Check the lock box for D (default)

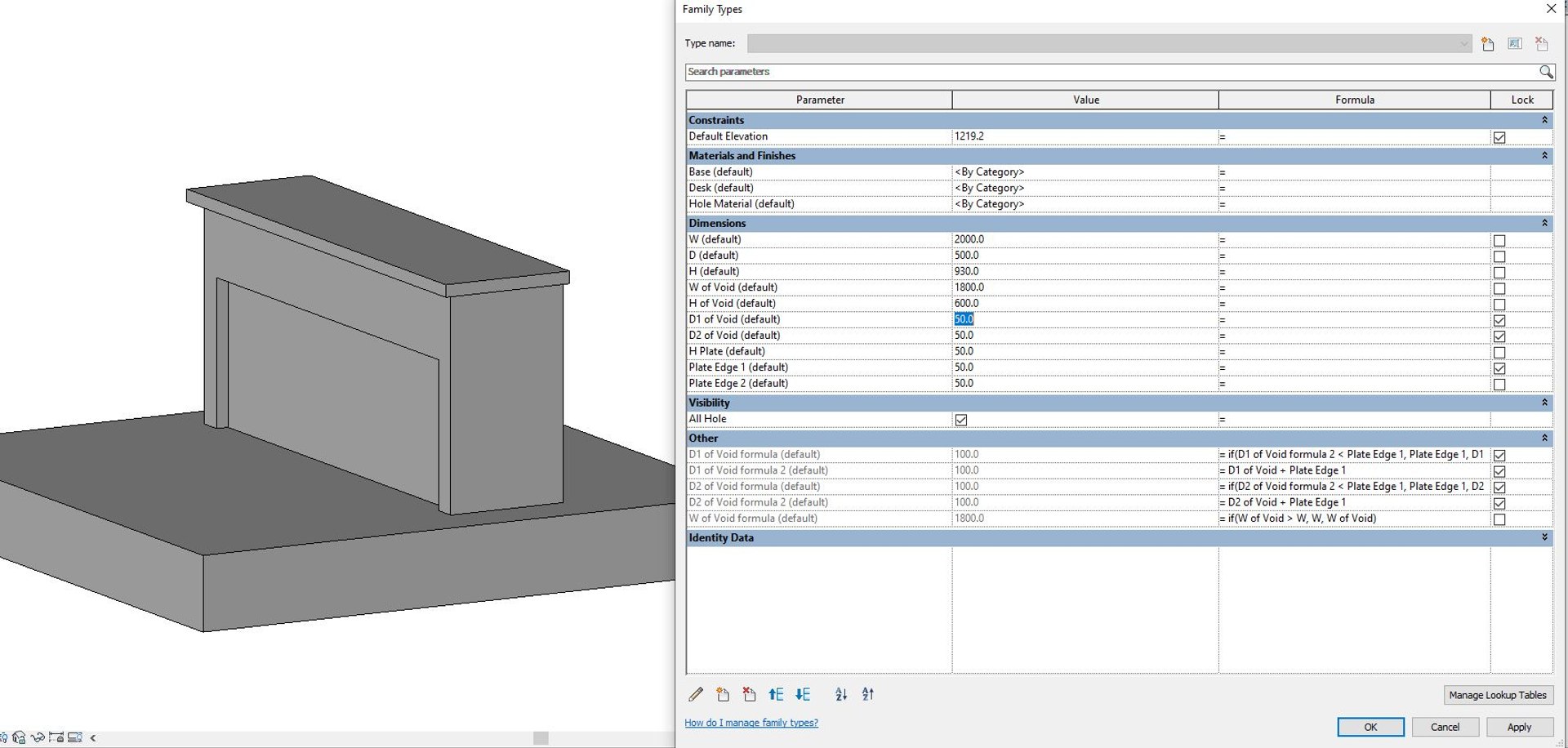[x=1499, y=256]
